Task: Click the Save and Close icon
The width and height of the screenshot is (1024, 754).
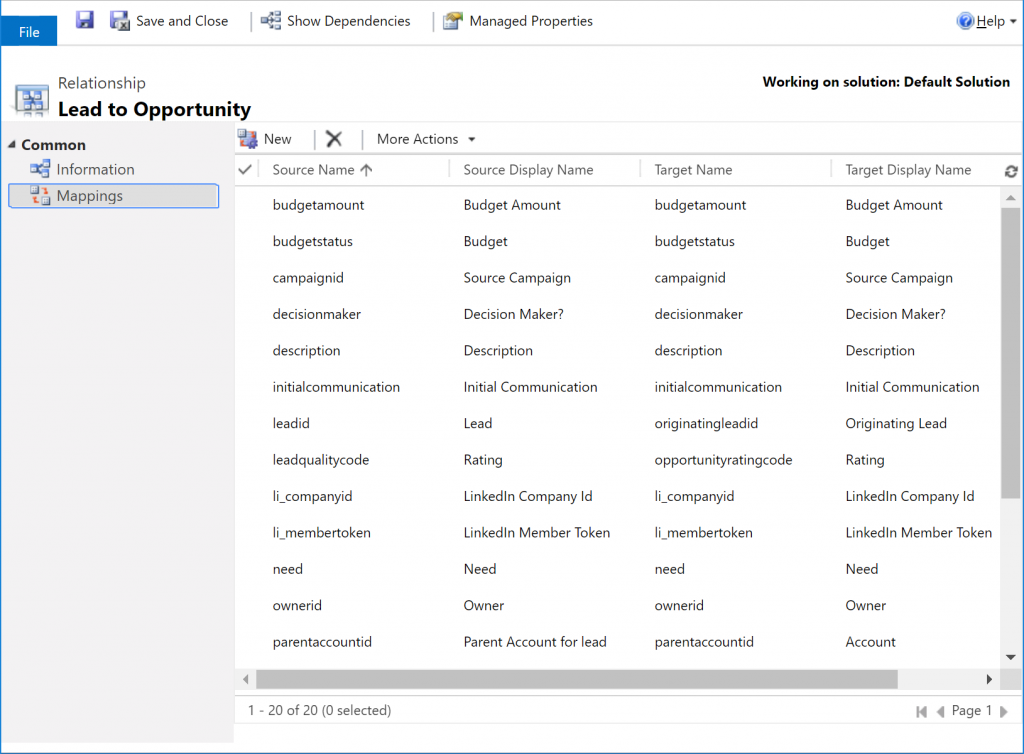Action: [120, 21]
